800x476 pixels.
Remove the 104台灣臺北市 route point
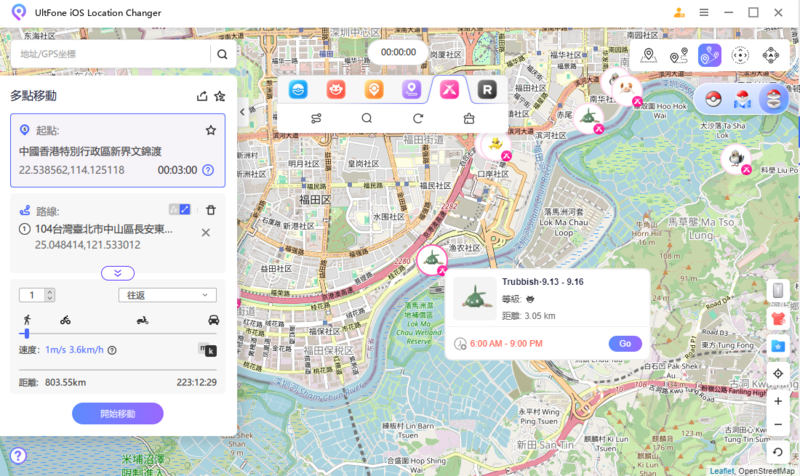[206, 233]
